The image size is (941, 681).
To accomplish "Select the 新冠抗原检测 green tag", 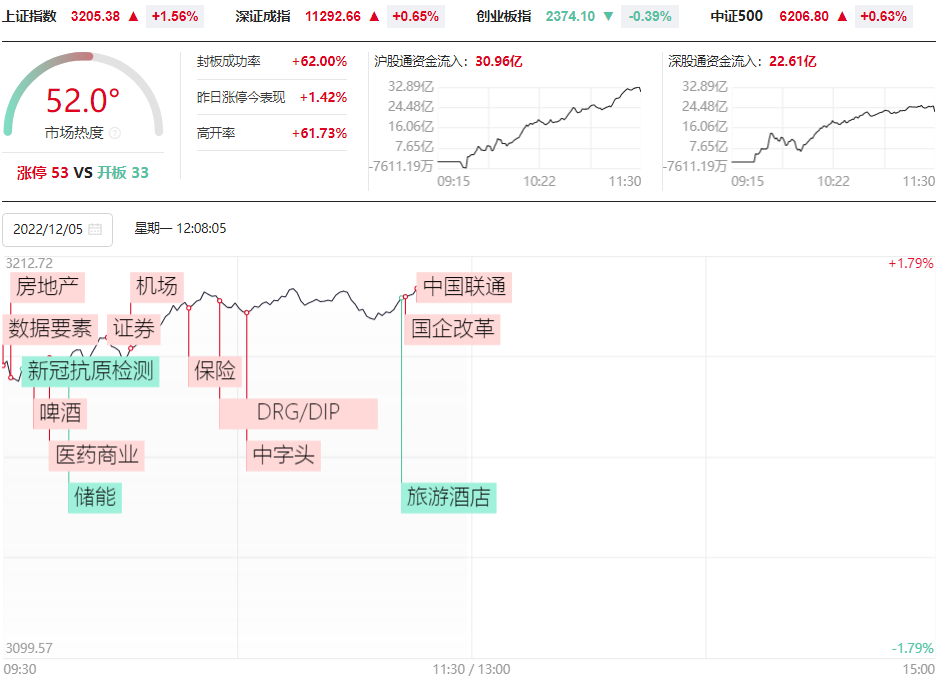I will [x=90, y=371].
